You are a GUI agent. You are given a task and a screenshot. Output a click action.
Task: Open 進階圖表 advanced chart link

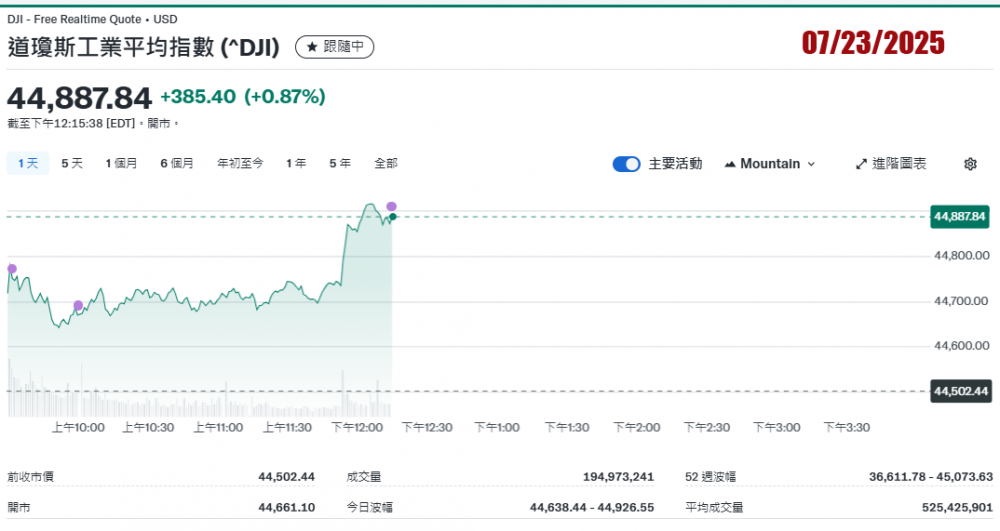pos(898,164)
